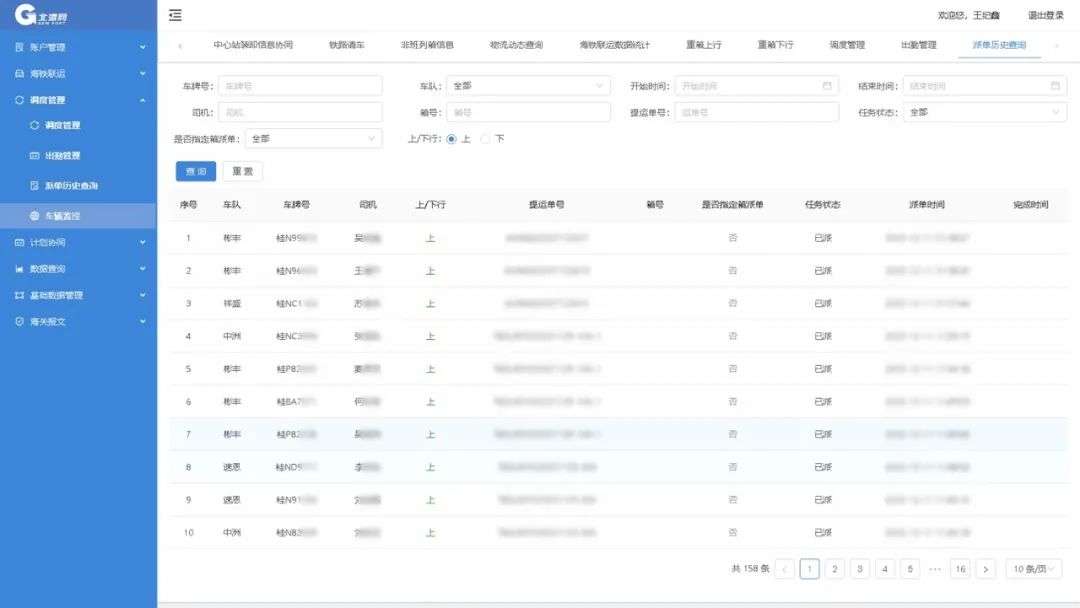Click the 派单历史查询 sidebar document icon
Viewport: 1080px width, 608px height.
pyautogui.click(x=35, y=186)
